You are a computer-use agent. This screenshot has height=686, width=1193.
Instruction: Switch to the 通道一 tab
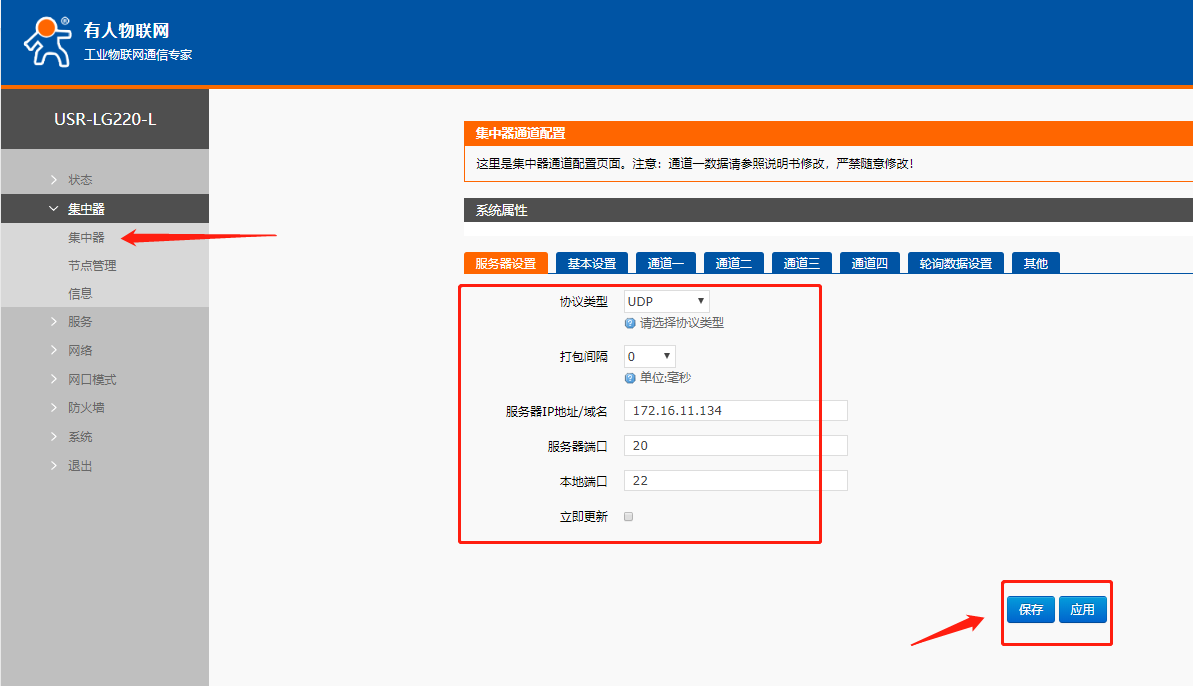(665, 263)
